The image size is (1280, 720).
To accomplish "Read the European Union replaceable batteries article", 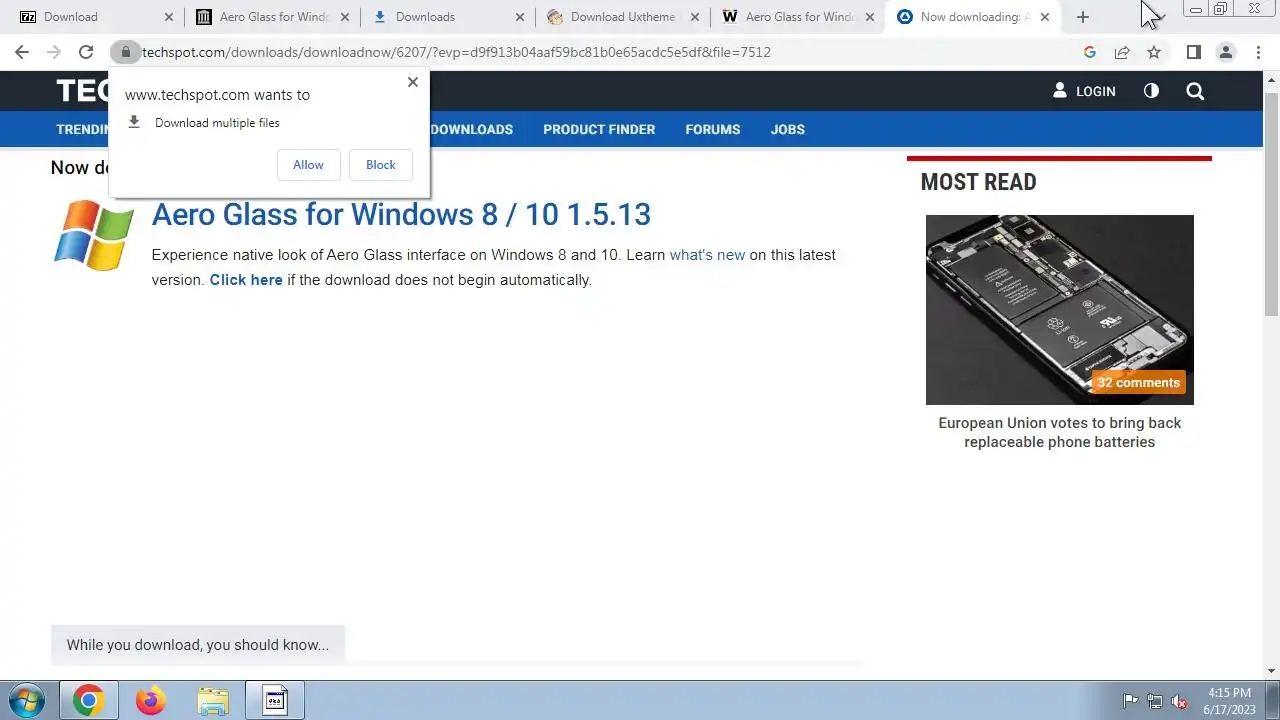I will point(1059,432).
